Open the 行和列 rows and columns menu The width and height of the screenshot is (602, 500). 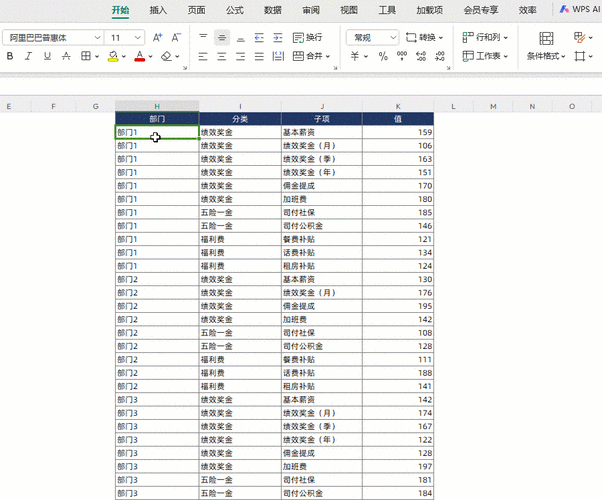point(485,37)
